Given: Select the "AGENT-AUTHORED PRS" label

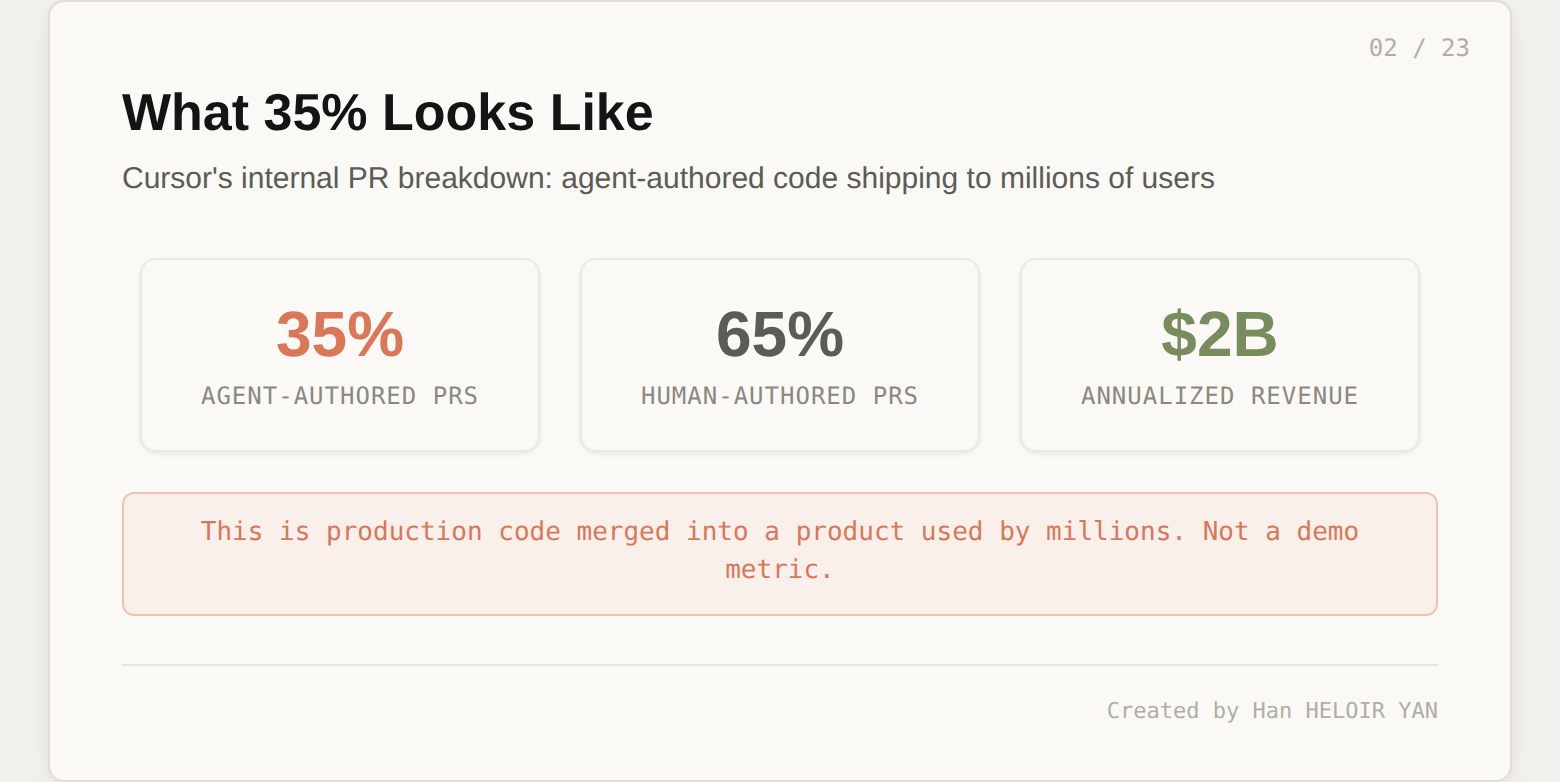Looking at the screenshot, I should (x=340, y=396).
